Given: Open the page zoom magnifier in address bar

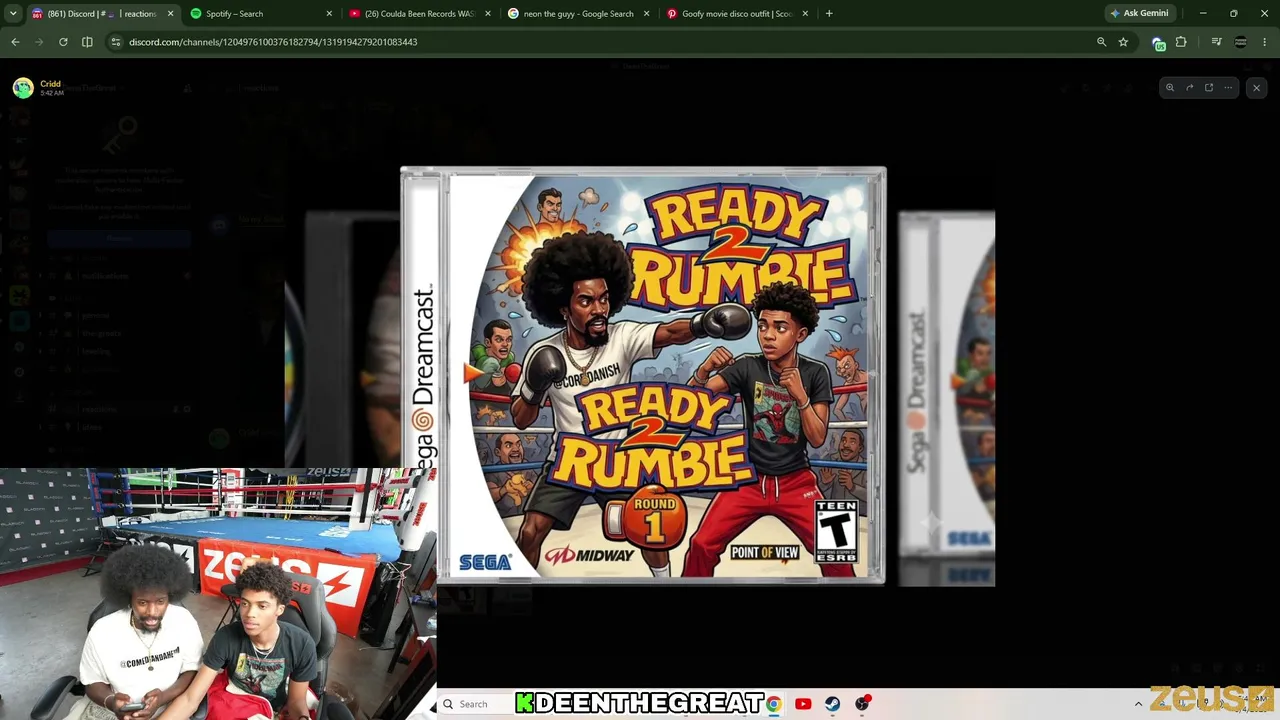Looking at the screenshot, I should click(x=1101, y=42).
